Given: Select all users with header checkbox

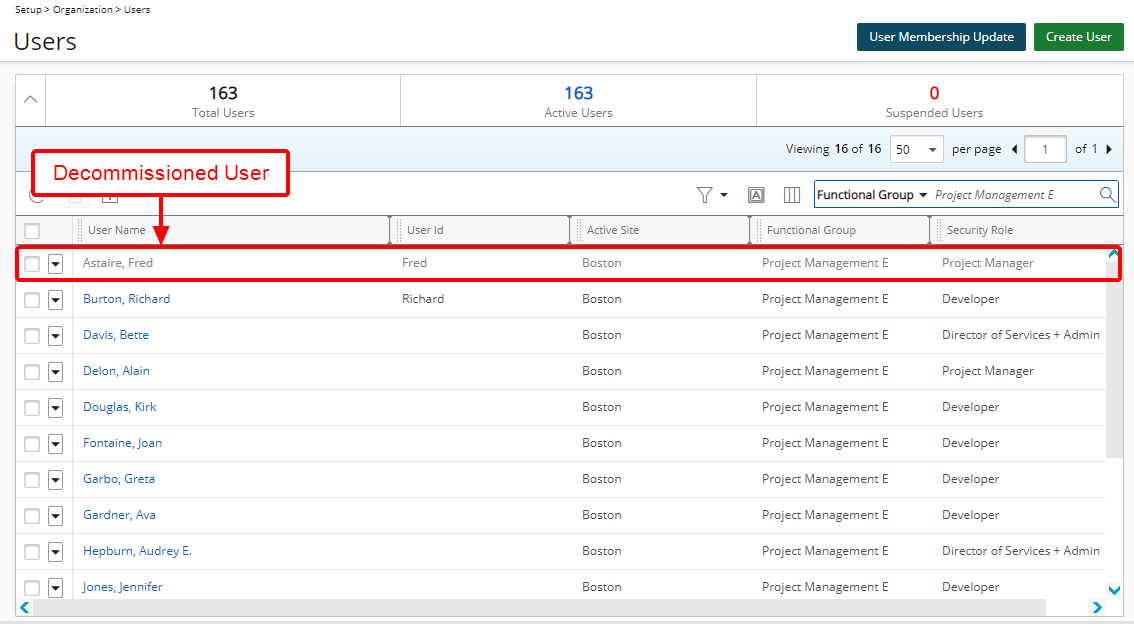Looking at the screenshot, I should [x=32, y=231].
